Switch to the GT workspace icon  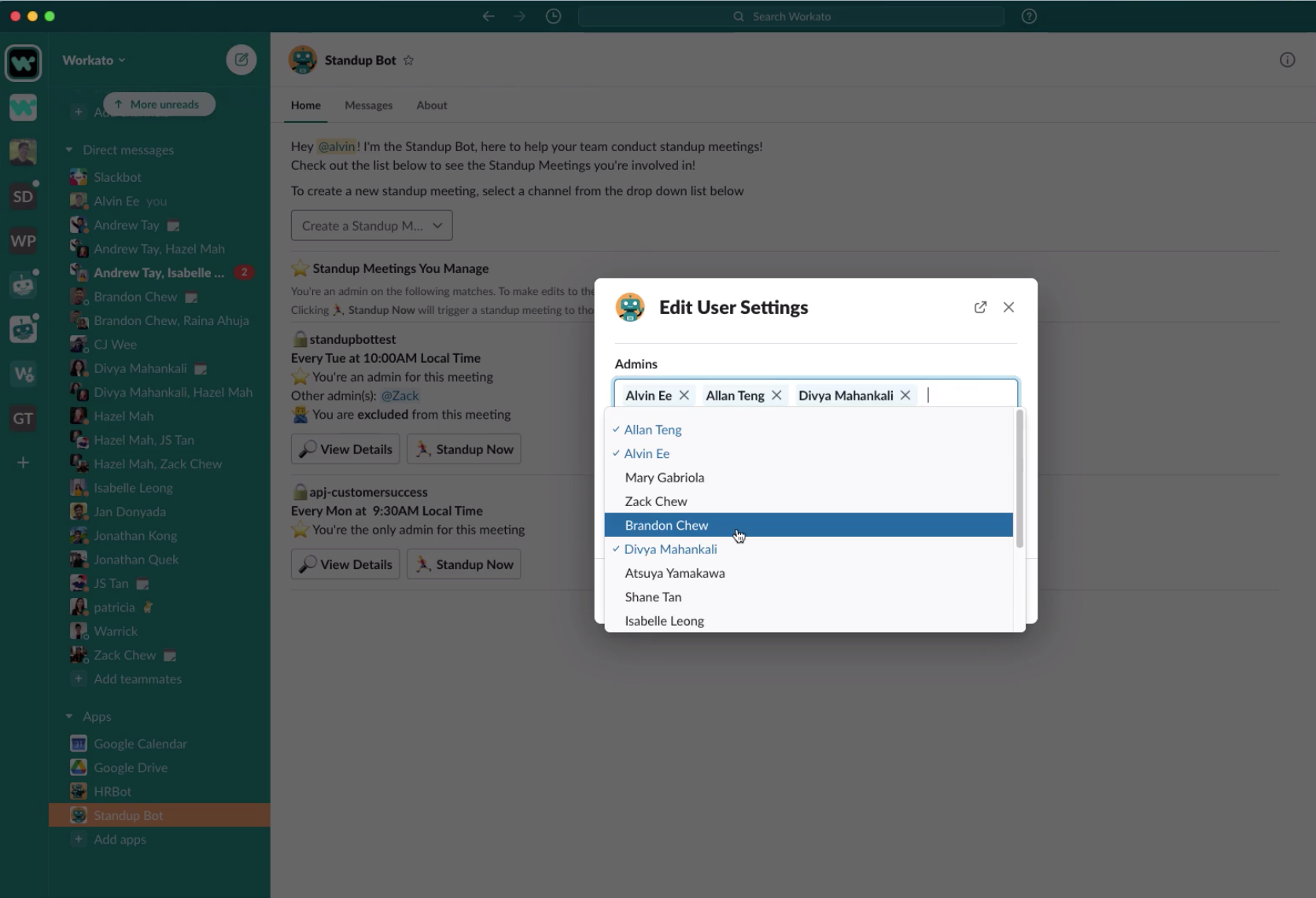23,418
